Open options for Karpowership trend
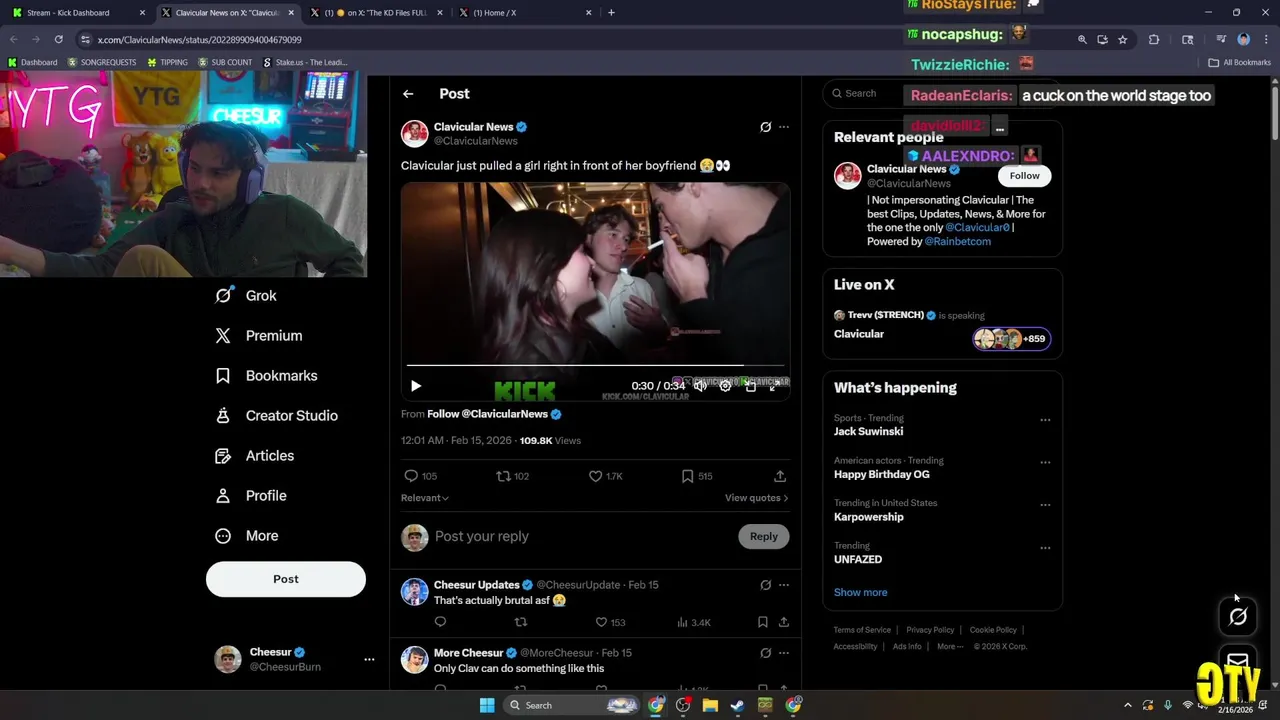 coord(1045,505)
